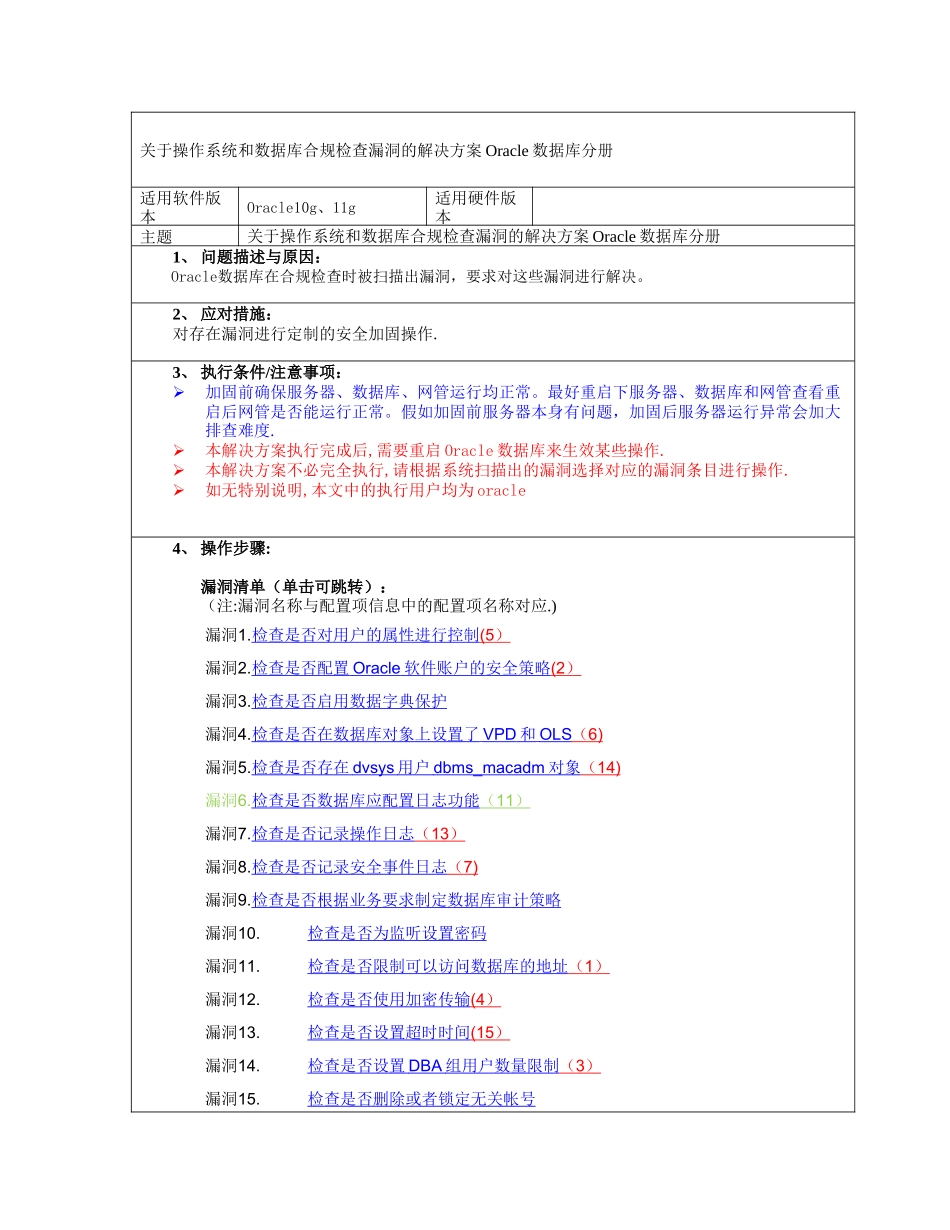
Task: Click the red note about 重启 Oracle 数据库
Action: coord(435,451)
